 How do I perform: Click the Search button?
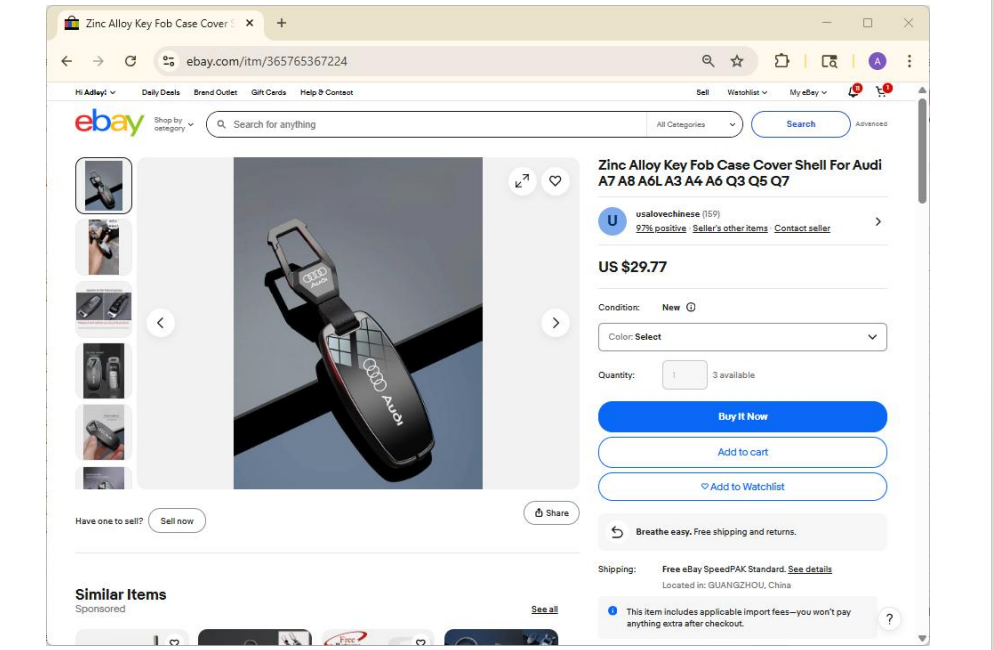800,124
